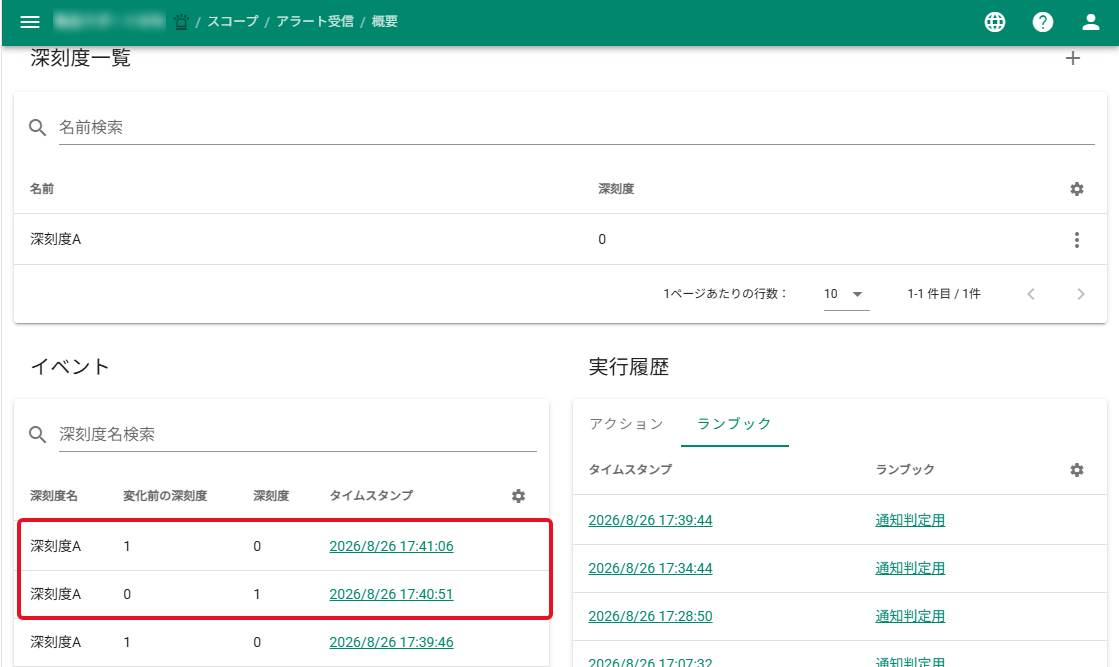The image size is (1119, 667).
Task: Open event timestamp 2026/8/26 17:41:06
Action: (x=391, y=546)
